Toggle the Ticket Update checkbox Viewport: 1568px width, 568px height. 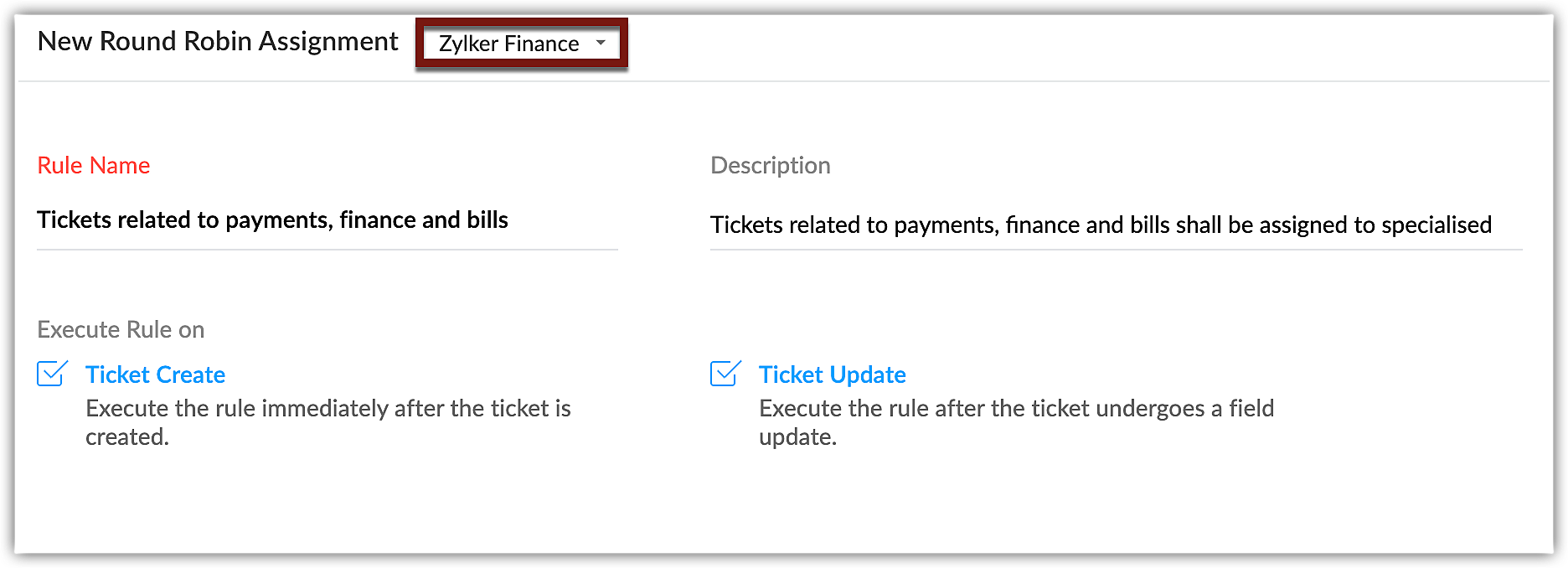[725, 374]
